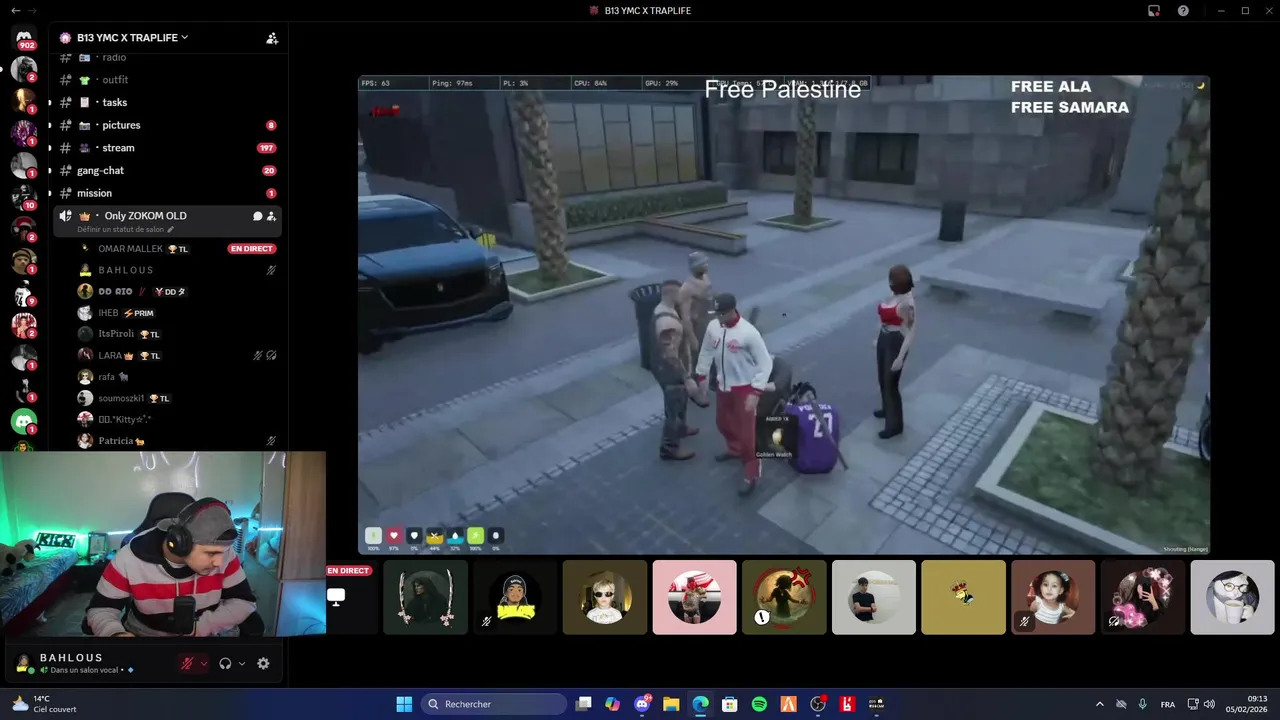Select yellow tile with bee avatar

coord(963,597)
